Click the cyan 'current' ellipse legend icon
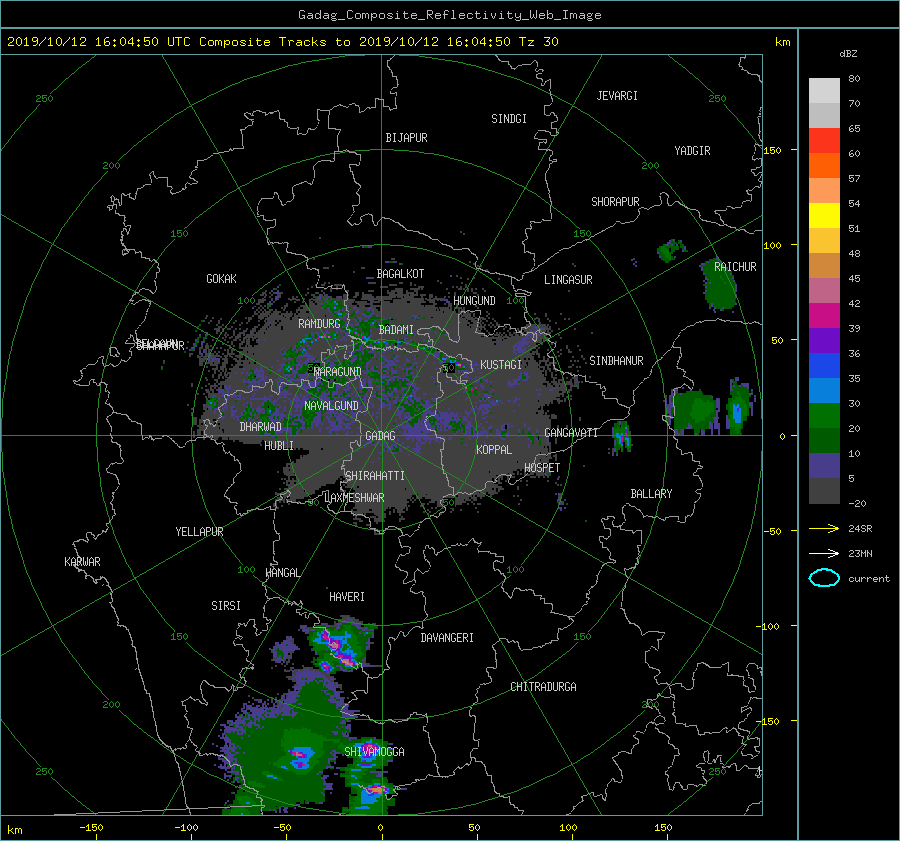Image resolution: width=900 pixels, height=841 pixels. click(x=824, y=578)
